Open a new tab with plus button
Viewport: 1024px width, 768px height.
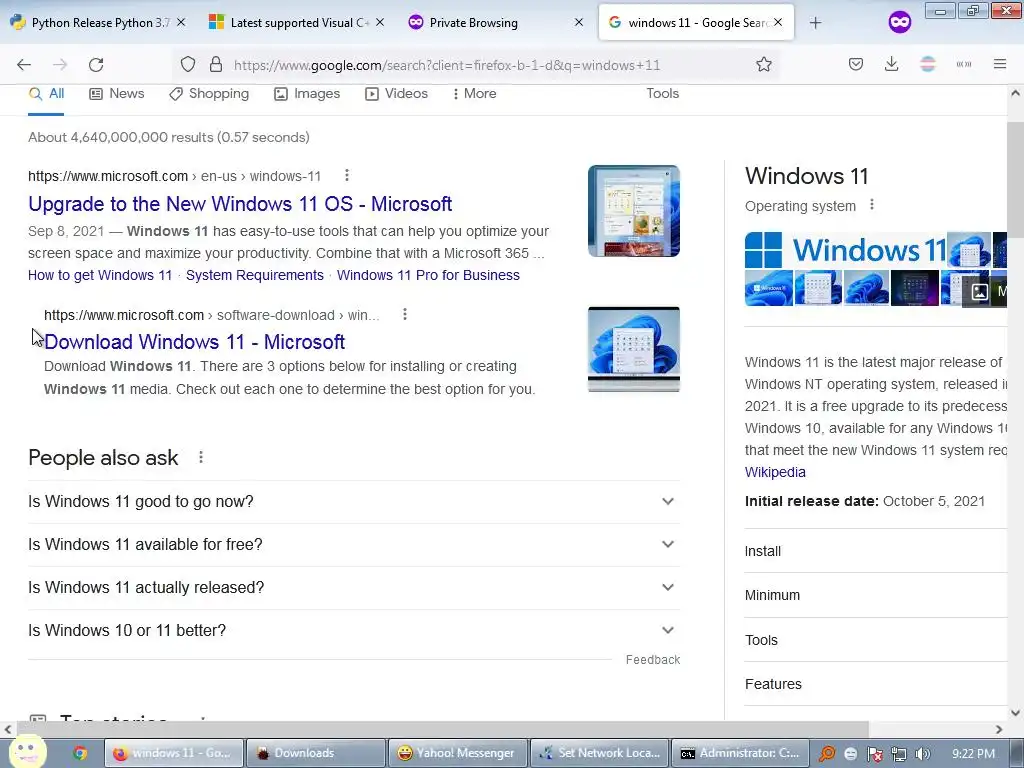[x=815, y=23]
